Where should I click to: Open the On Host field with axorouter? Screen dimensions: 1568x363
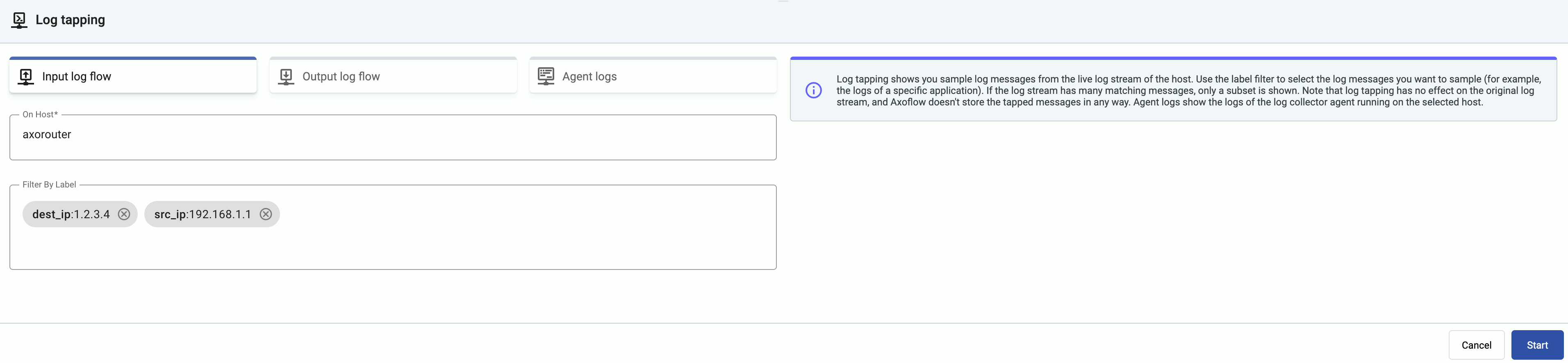coord(393,137)
